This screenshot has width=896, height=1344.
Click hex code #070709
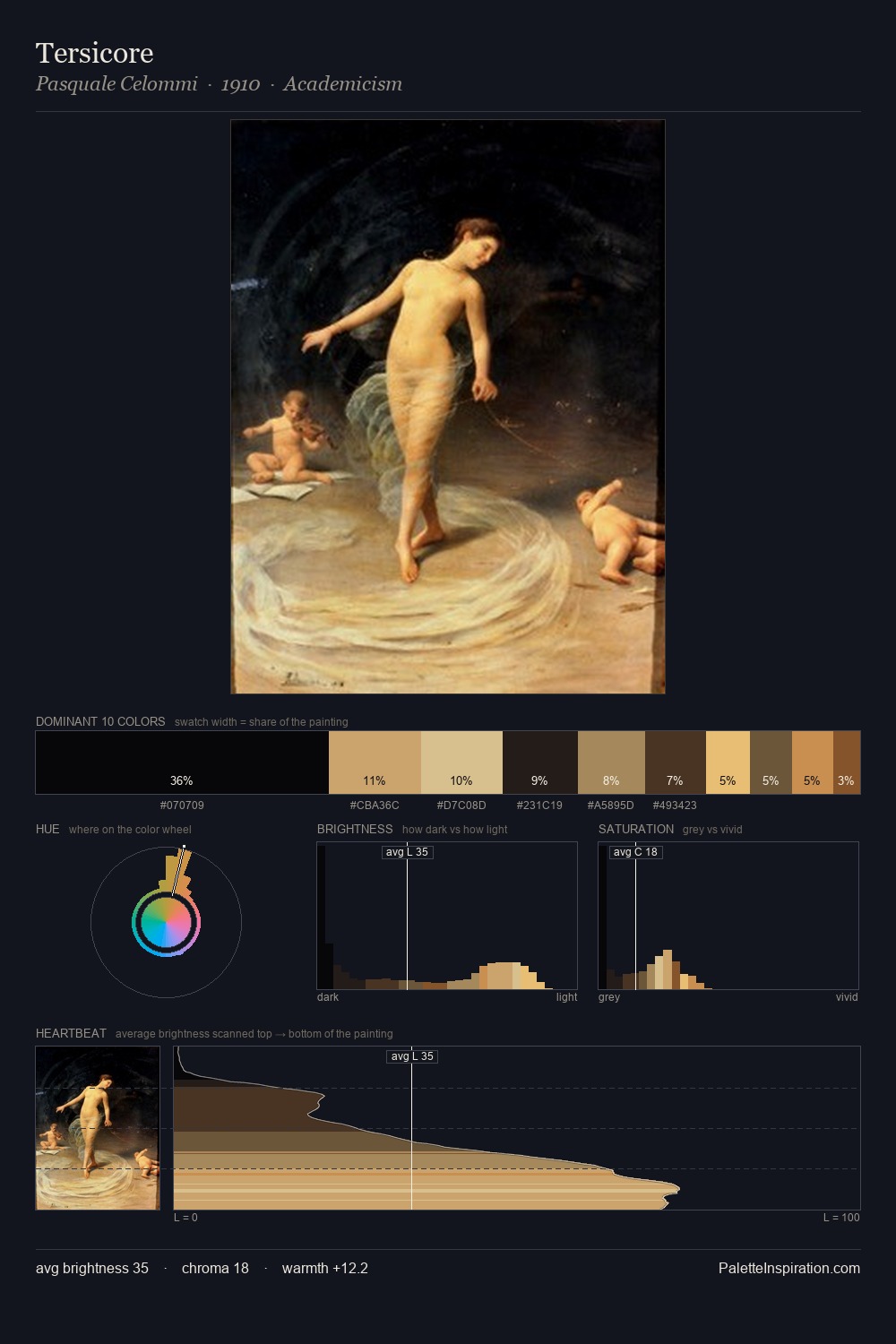pyautogui.click(x=182, y=806)
